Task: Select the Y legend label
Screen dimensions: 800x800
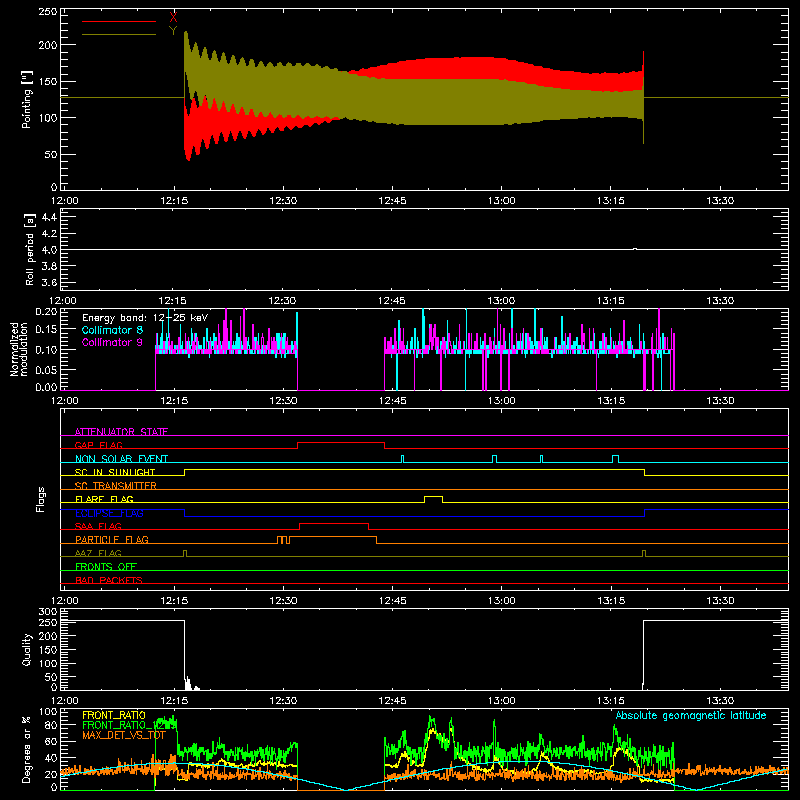Action: [173, 30]
